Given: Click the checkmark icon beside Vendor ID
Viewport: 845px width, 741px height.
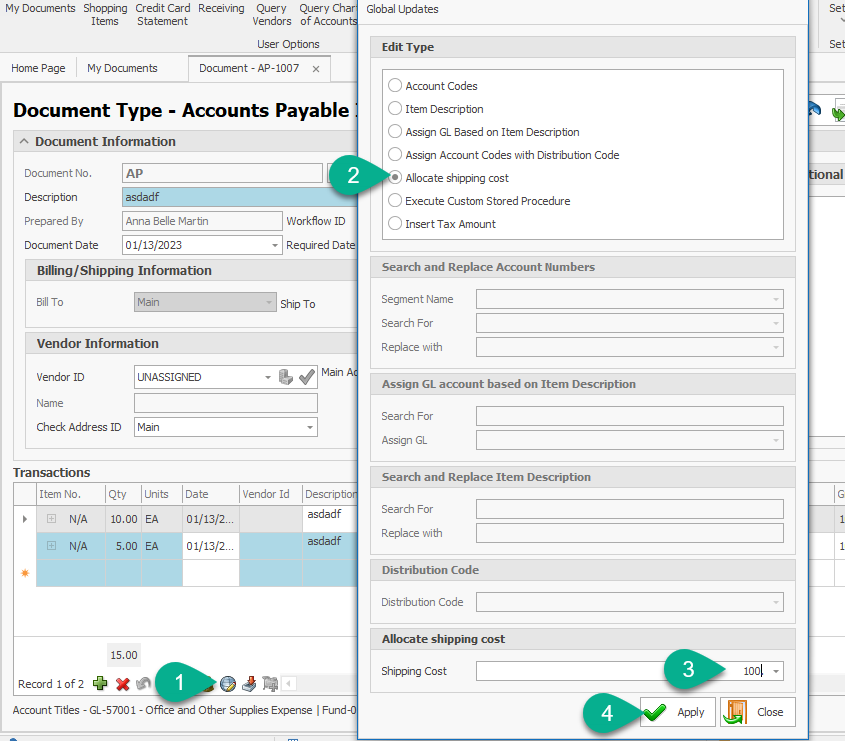Looking at the screenshot, I should tap(307, 377).
